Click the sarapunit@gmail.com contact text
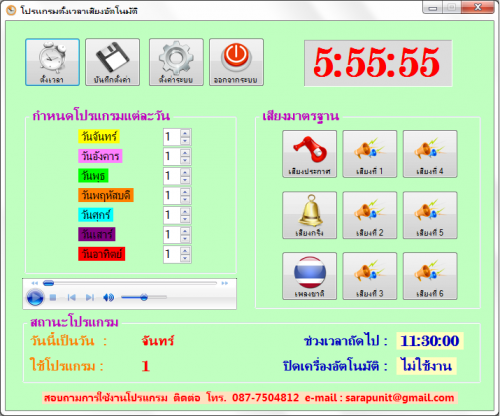 [400, 398]
